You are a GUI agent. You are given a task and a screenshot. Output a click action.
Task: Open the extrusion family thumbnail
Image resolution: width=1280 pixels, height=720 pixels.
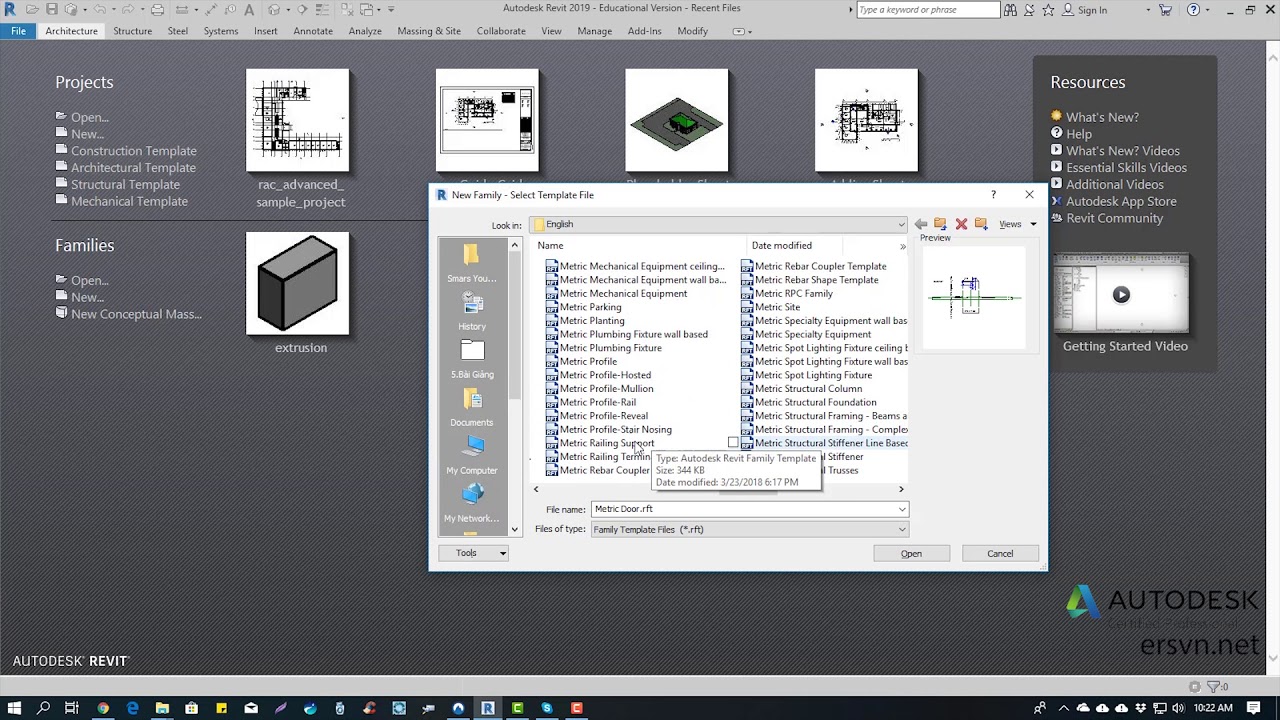[x=298, y=284]
